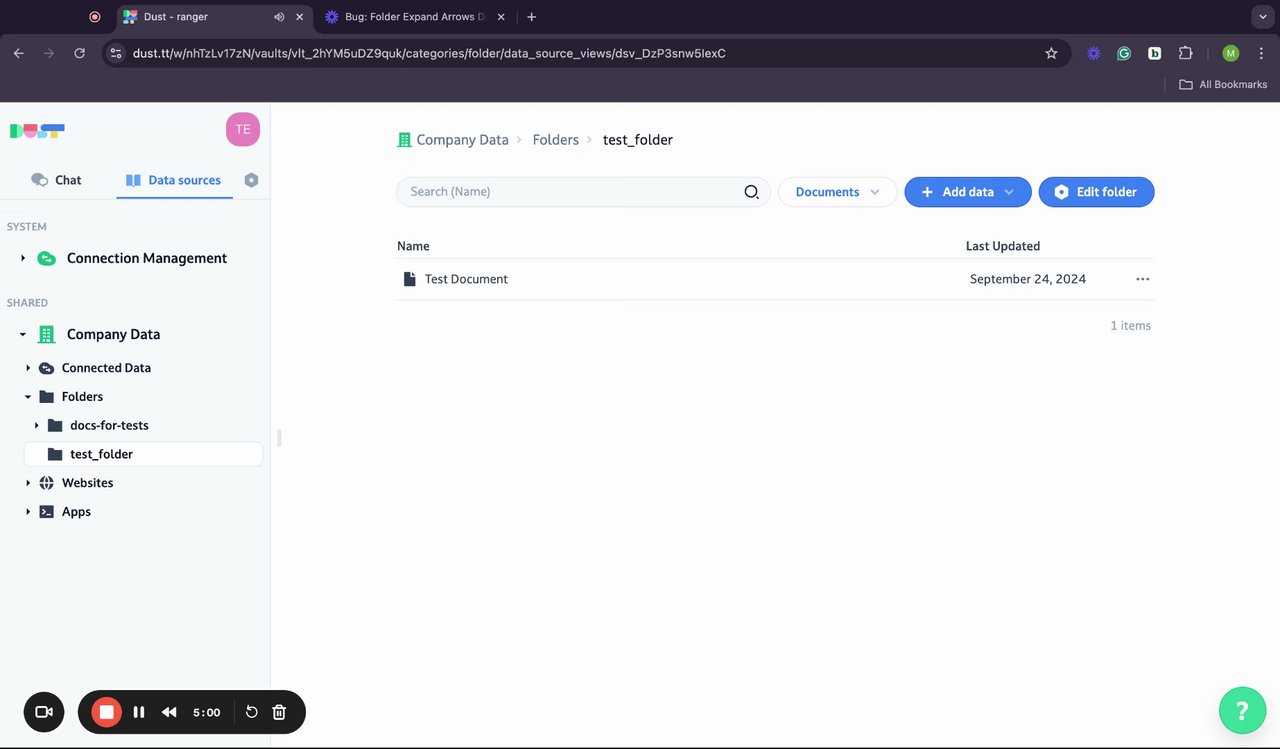Go back in browser history
Viewport: 1280px width, 749px height.
tap(19, 53)
